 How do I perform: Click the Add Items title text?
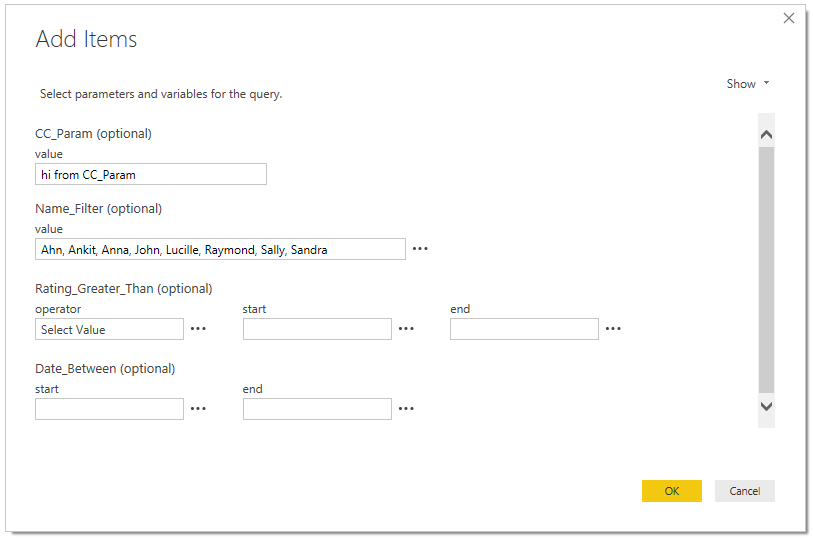tap(86, 39)
